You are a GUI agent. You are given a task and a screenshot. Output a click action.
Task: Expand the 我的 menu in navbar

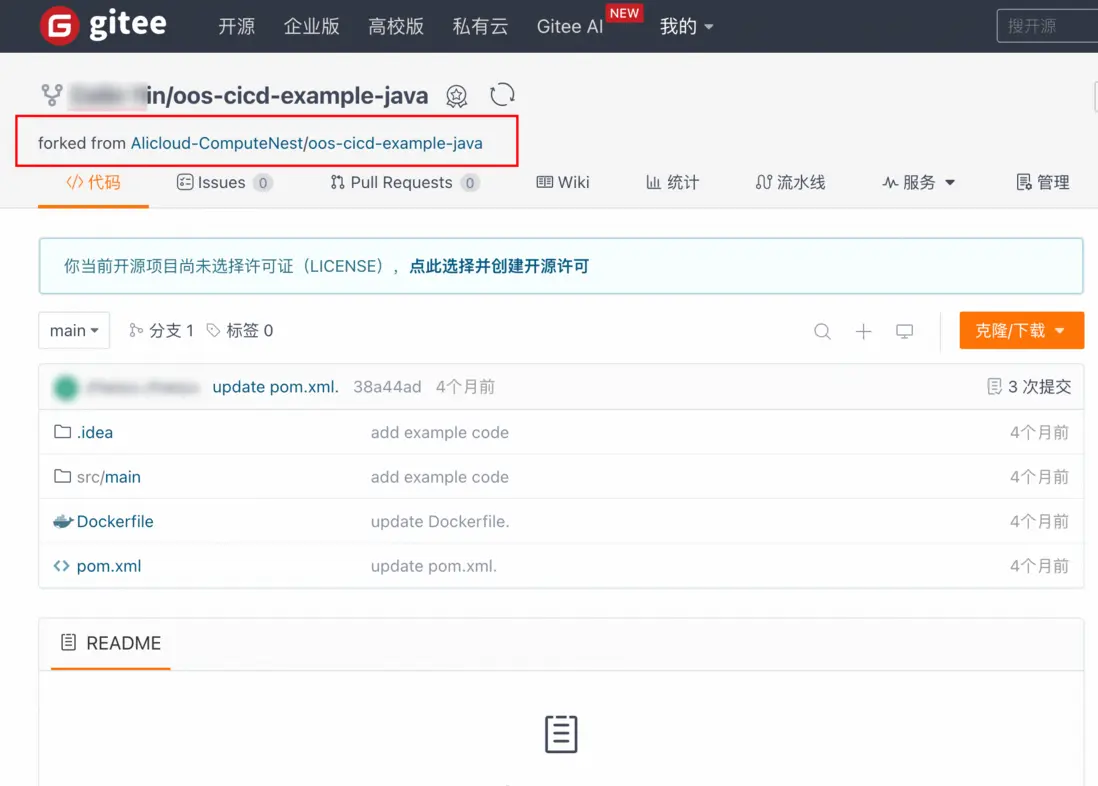click(x=686, y=27)
